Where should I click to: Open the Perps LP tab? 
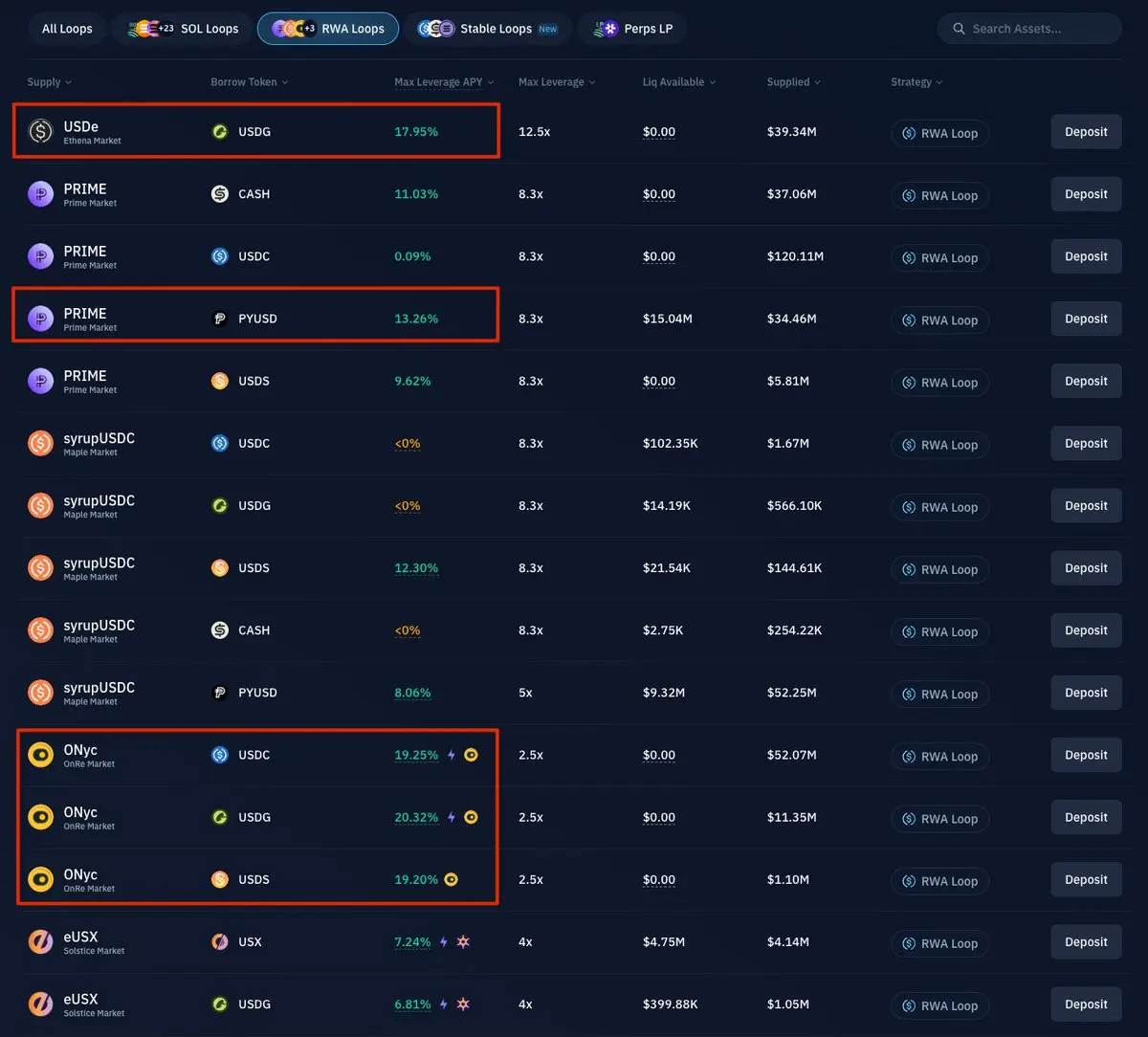tap(631, 29)
